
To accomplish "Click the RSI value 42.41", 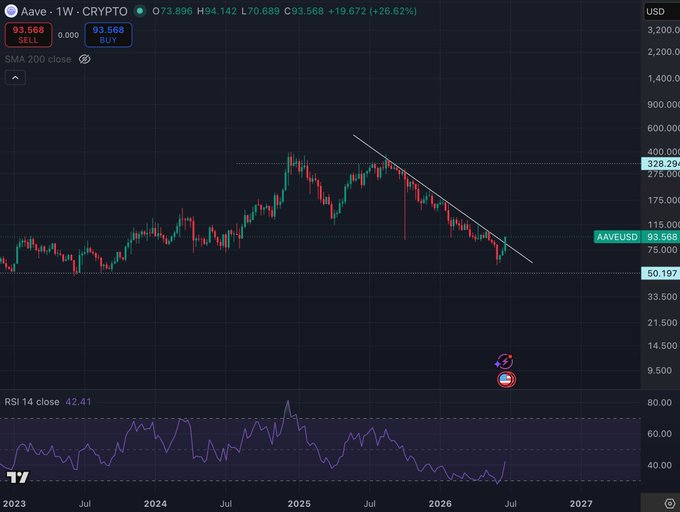I will tap(78, 402).
